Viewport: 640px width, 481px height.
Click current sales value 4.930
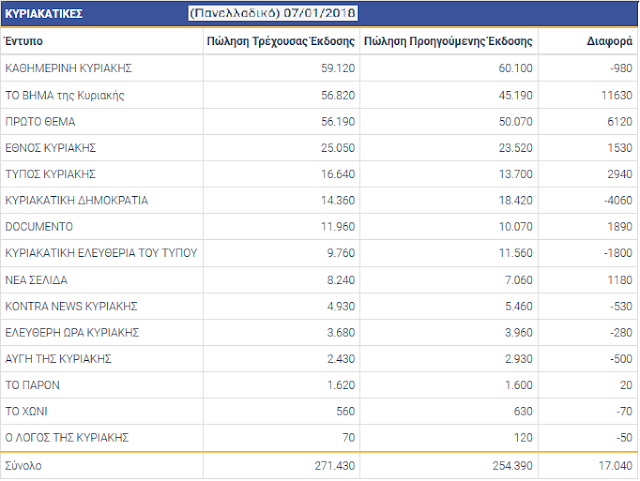[341, 306]
